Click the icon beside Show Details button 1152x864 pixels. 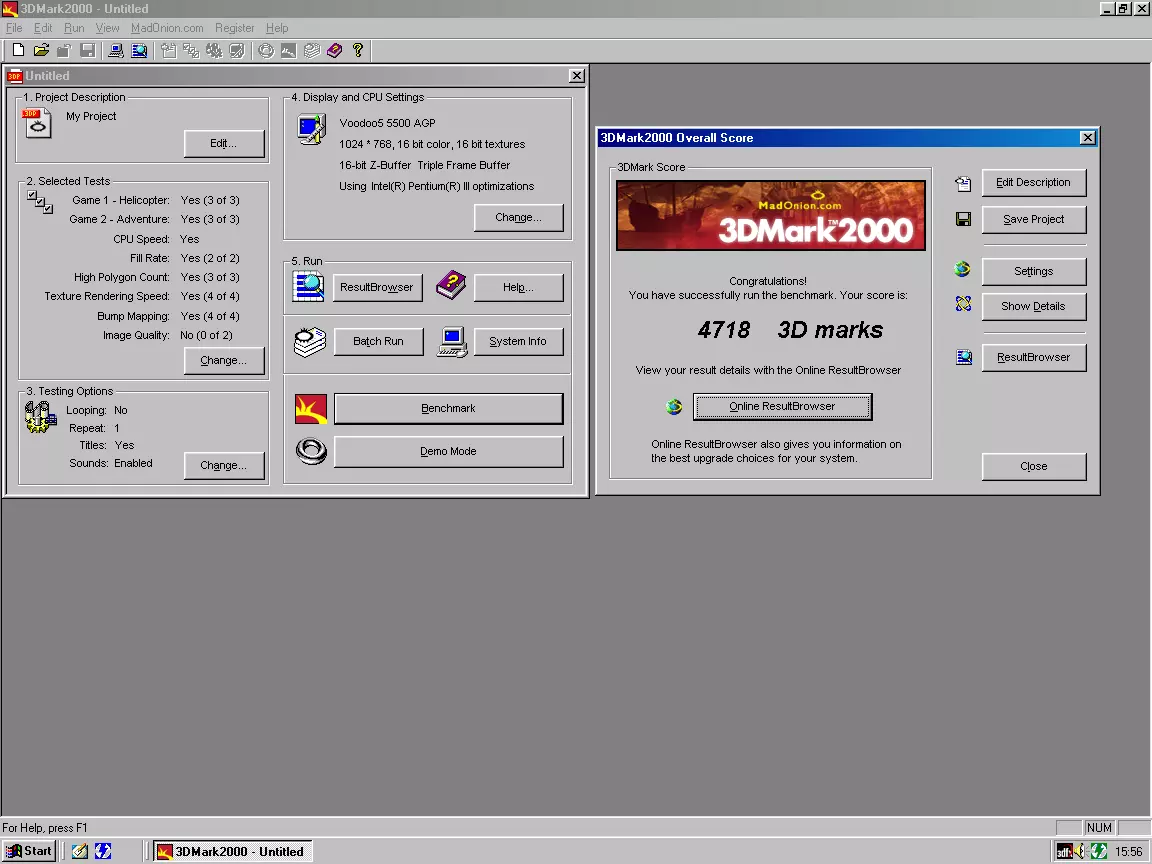point(963,303)
